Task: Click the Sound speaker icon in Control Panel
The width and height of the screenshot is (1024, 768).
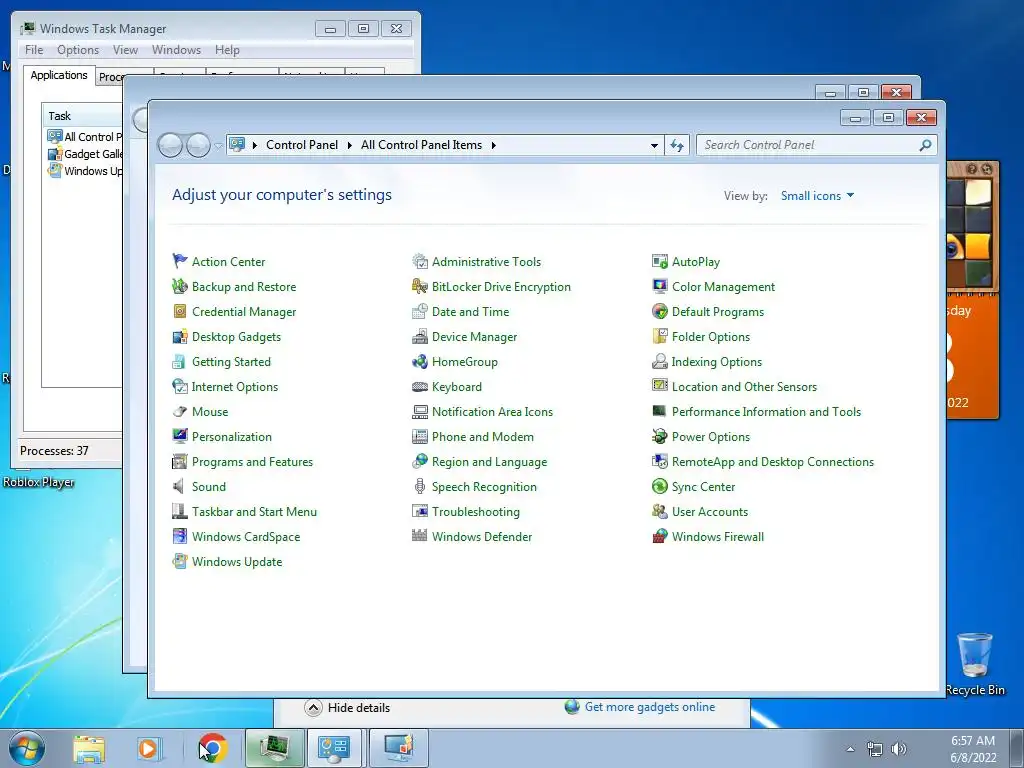Action: point(180,487)
